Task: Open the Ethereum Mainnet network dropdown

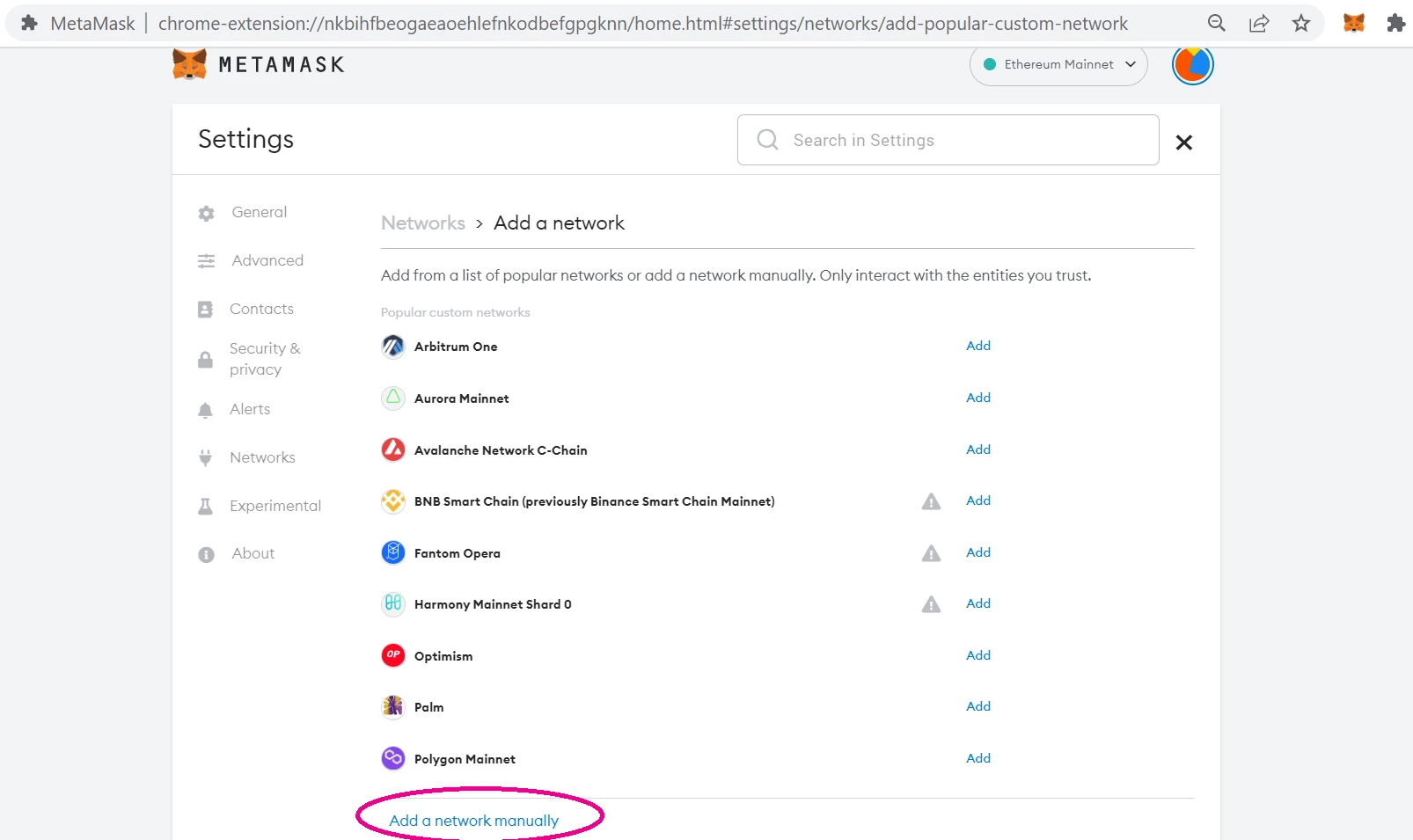Action: pyautogui.click(x=1058, y=64)
